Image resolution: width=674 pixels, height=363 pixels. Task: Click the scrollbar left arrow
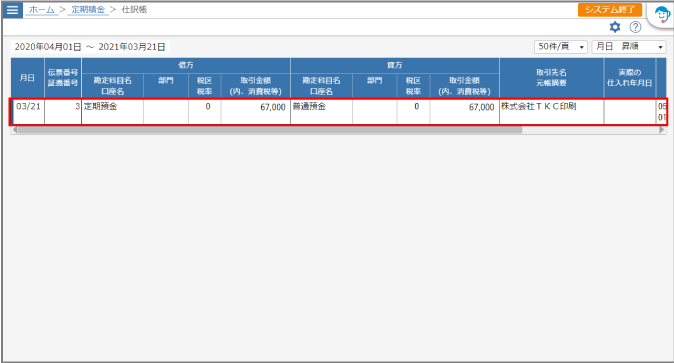(x=15, y=130)
